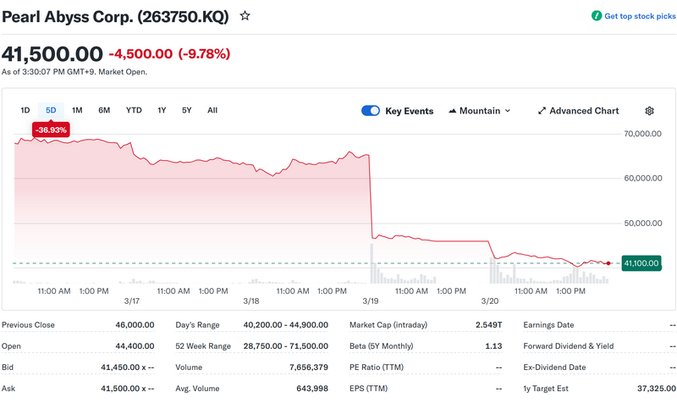Show YTD chart range
The height and width of the screenshot is (403, 677).
click(134, 111)
